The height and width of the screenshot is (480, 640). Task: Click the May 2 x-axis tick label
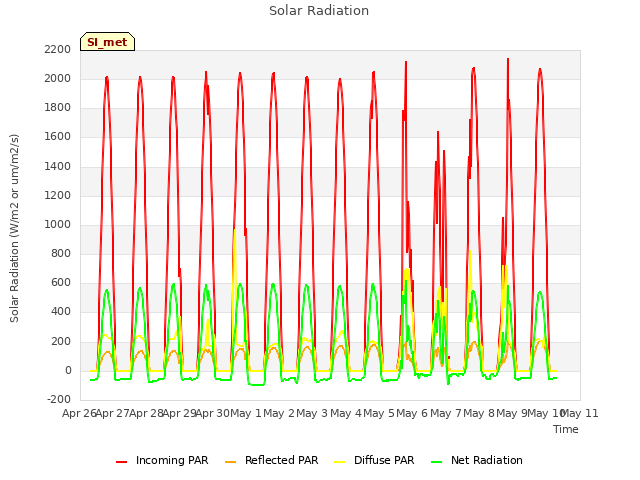point(279,413)
